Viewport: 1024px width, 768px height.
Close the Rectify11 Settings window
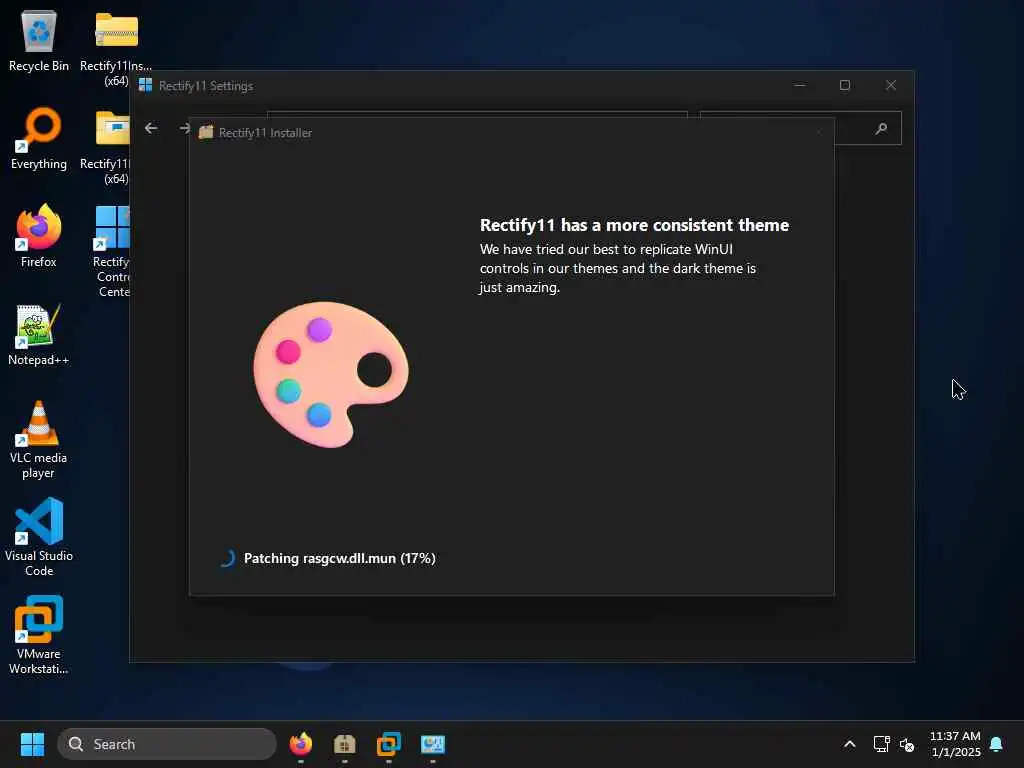pos(891,86)
